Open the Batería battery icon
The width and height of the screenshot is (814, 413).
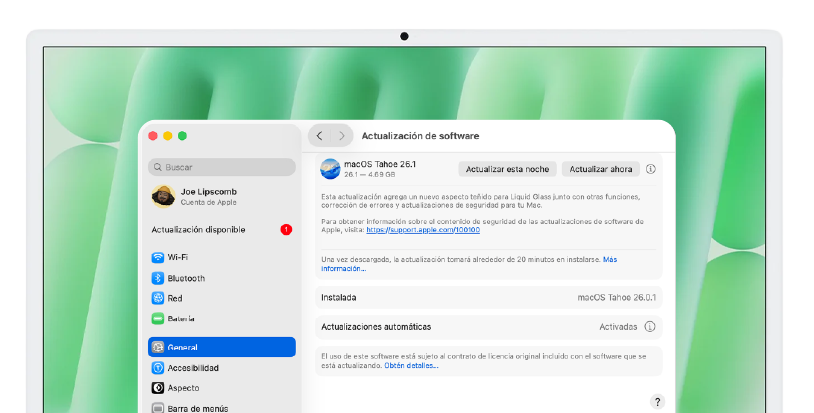coord(158,318)
